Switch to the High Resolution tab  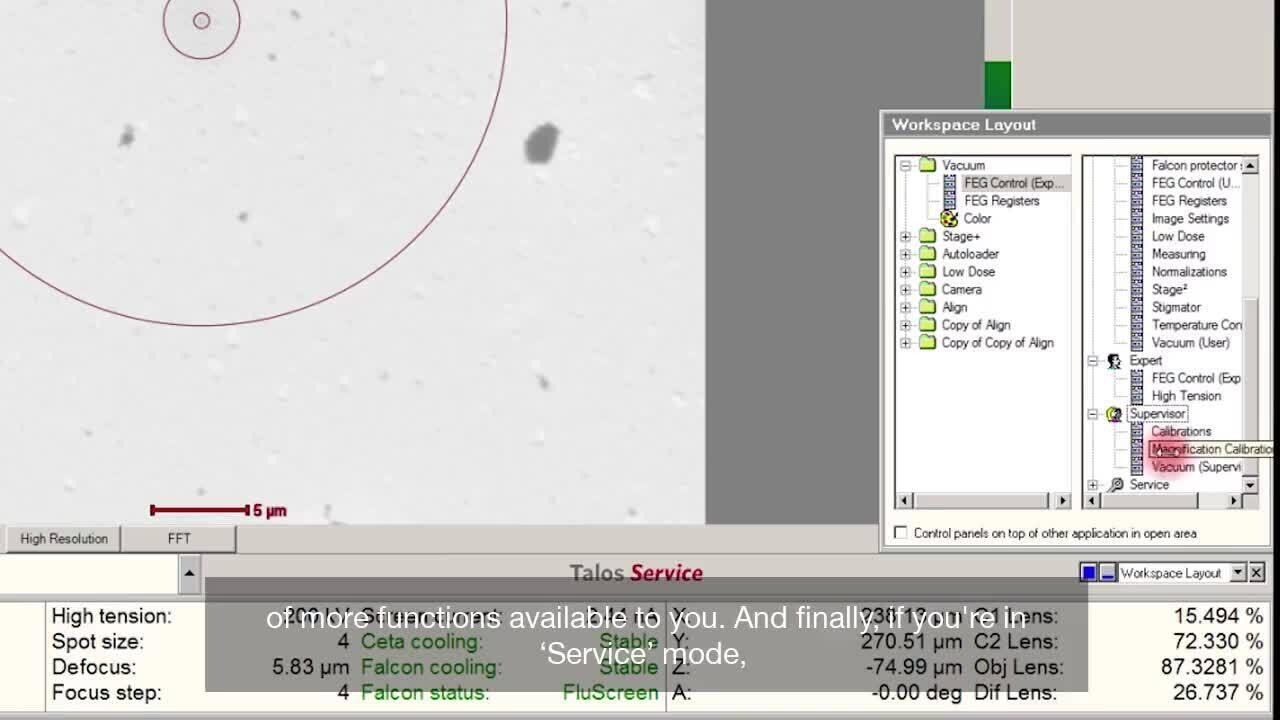click(64, 539)
